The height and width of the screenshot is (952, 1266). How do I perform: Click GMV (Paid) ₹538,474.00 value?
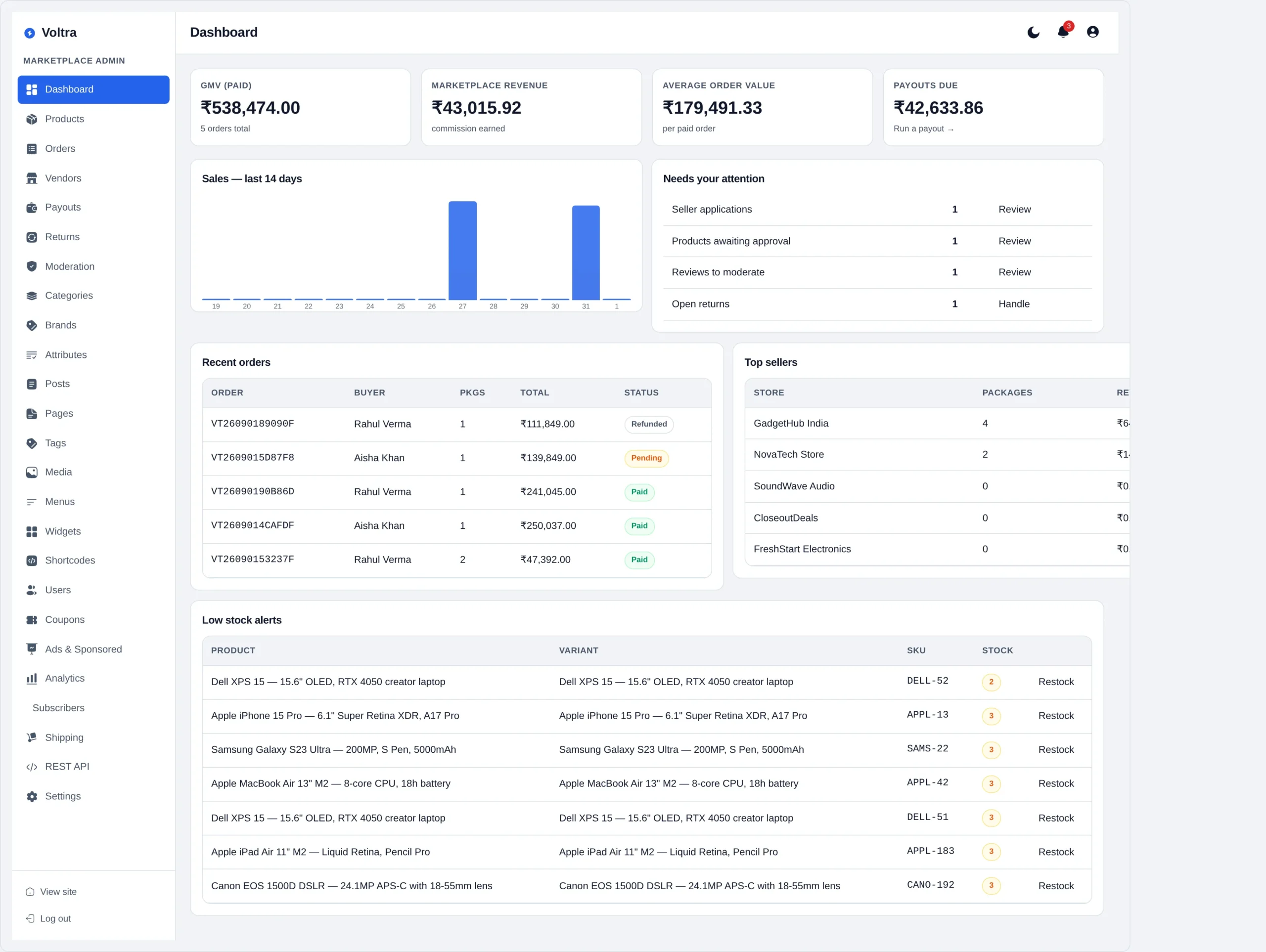[250, 108]
